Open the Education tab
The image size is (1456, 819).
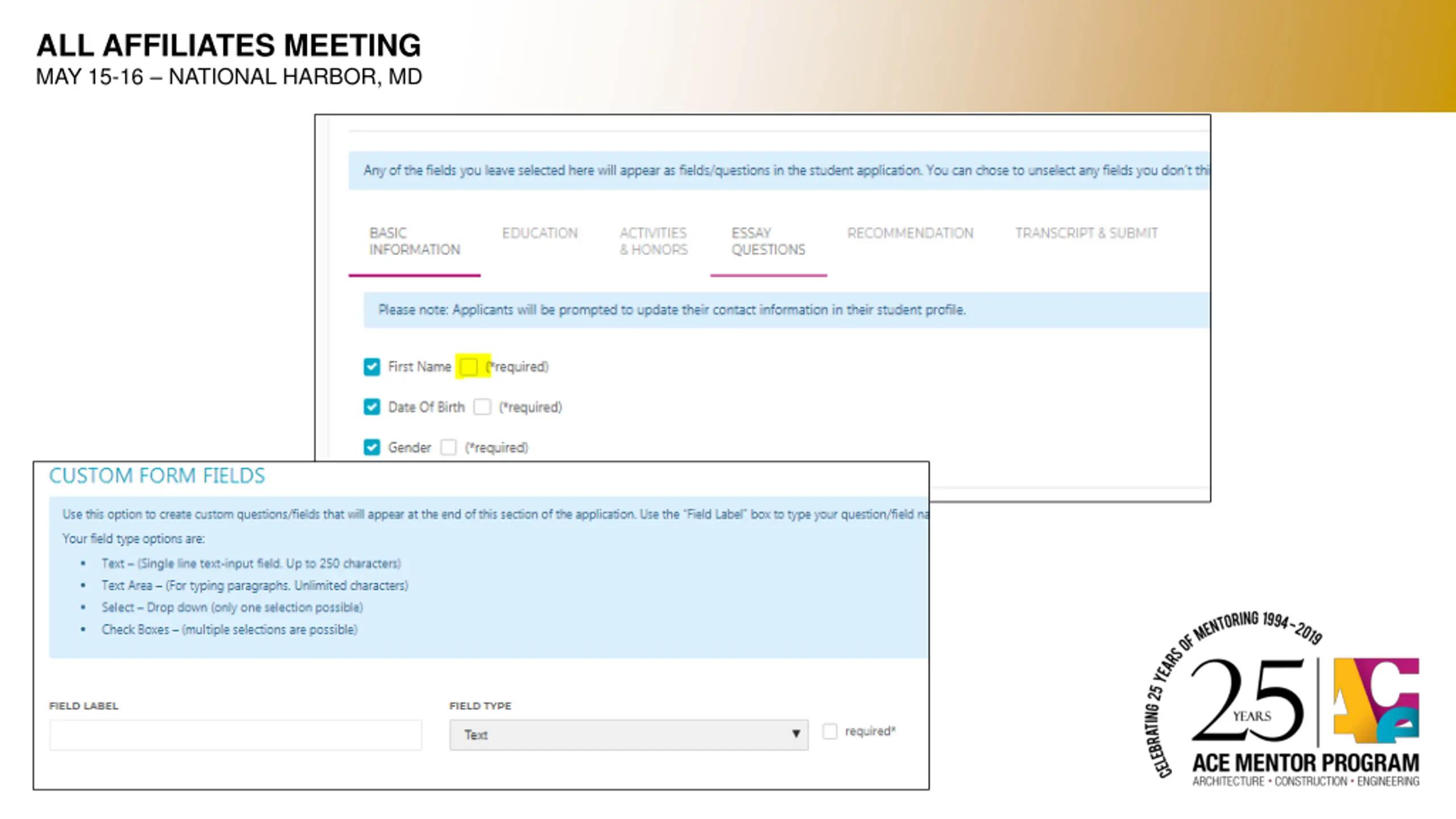[x=540, y=233]
